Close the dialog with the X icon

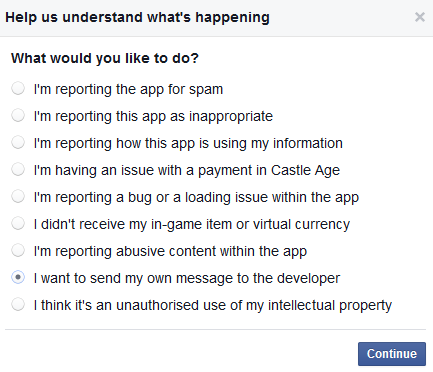420,17
